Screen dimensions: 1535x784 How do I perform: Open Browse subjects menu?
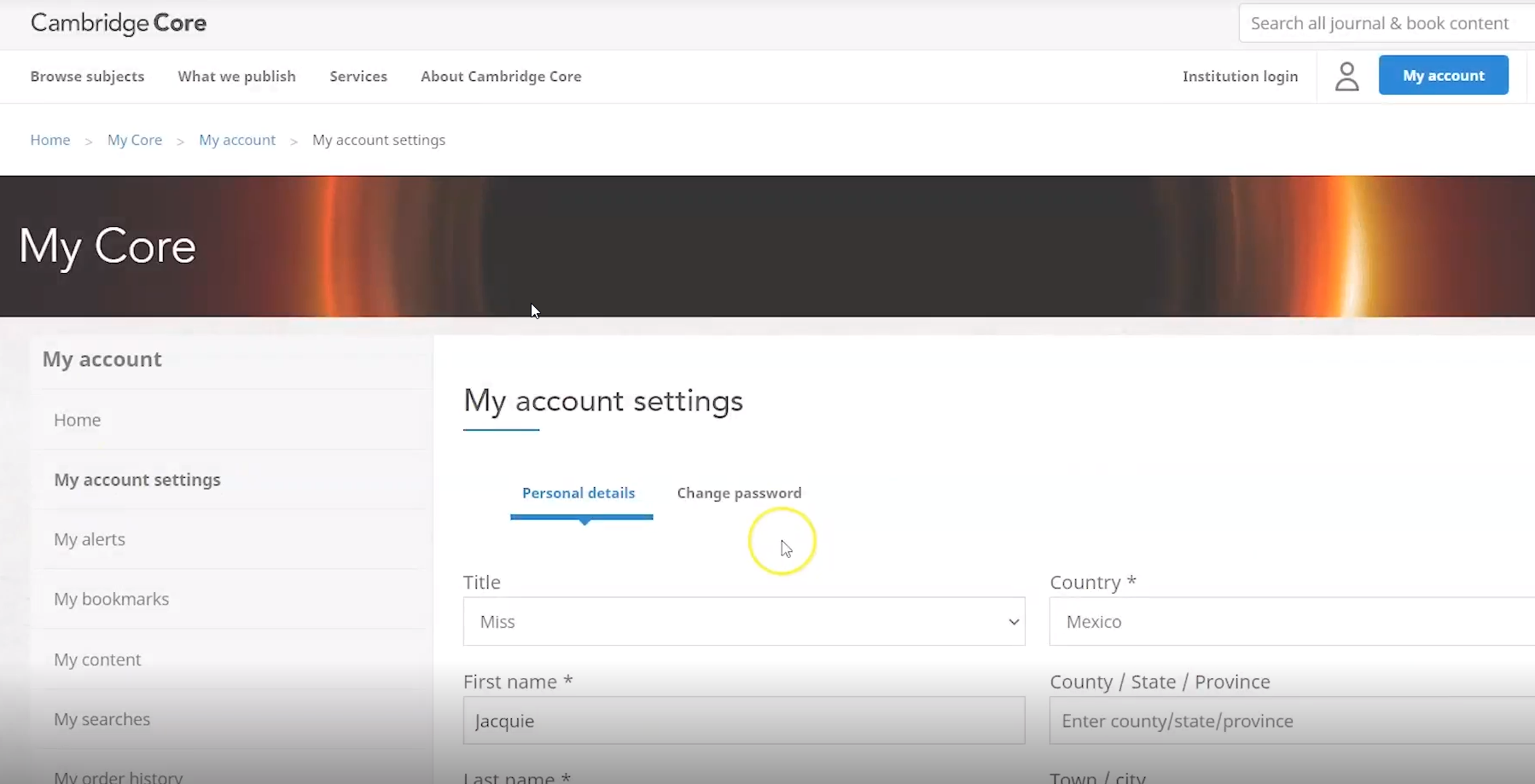tap(87, 77)
